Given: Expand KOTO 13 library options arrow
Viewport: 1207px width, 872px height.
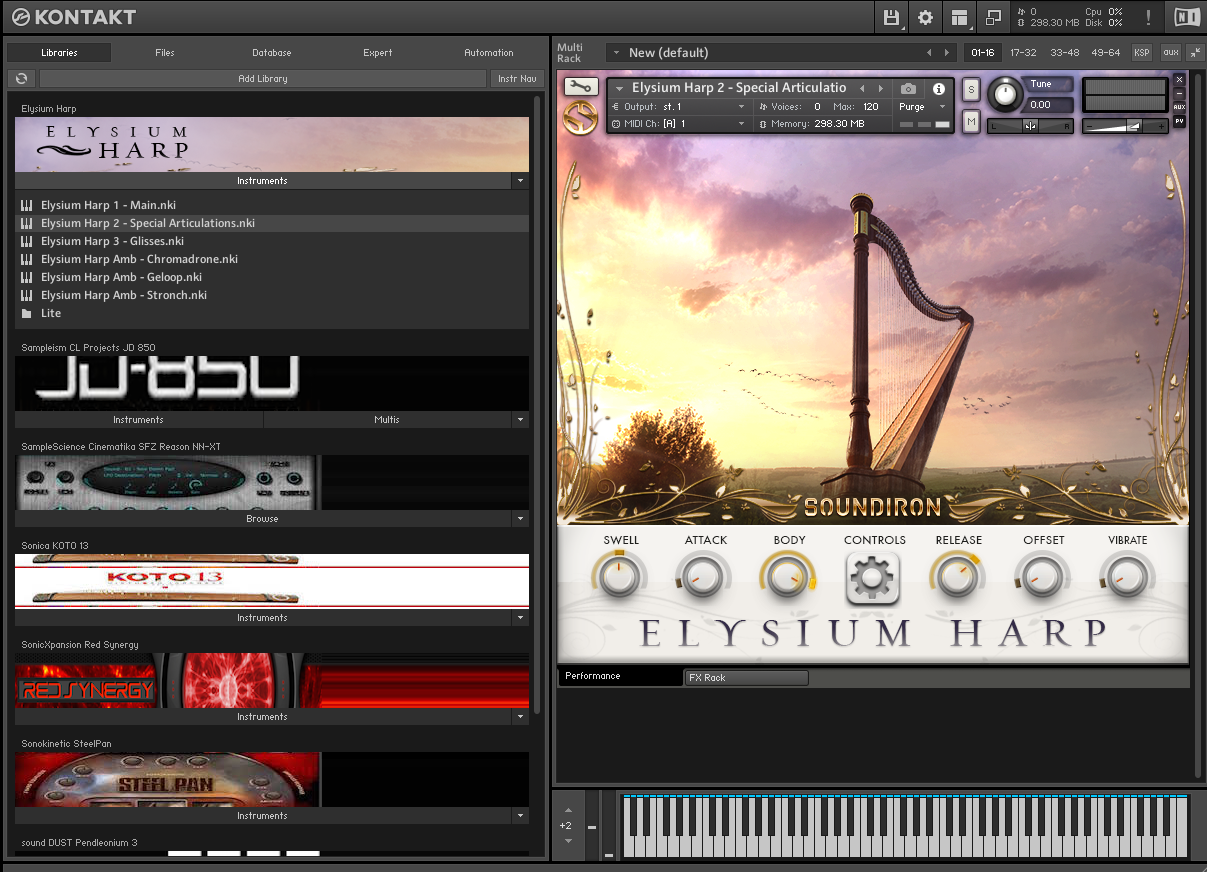Looking at the screenshot, I should tap(520, 618).
